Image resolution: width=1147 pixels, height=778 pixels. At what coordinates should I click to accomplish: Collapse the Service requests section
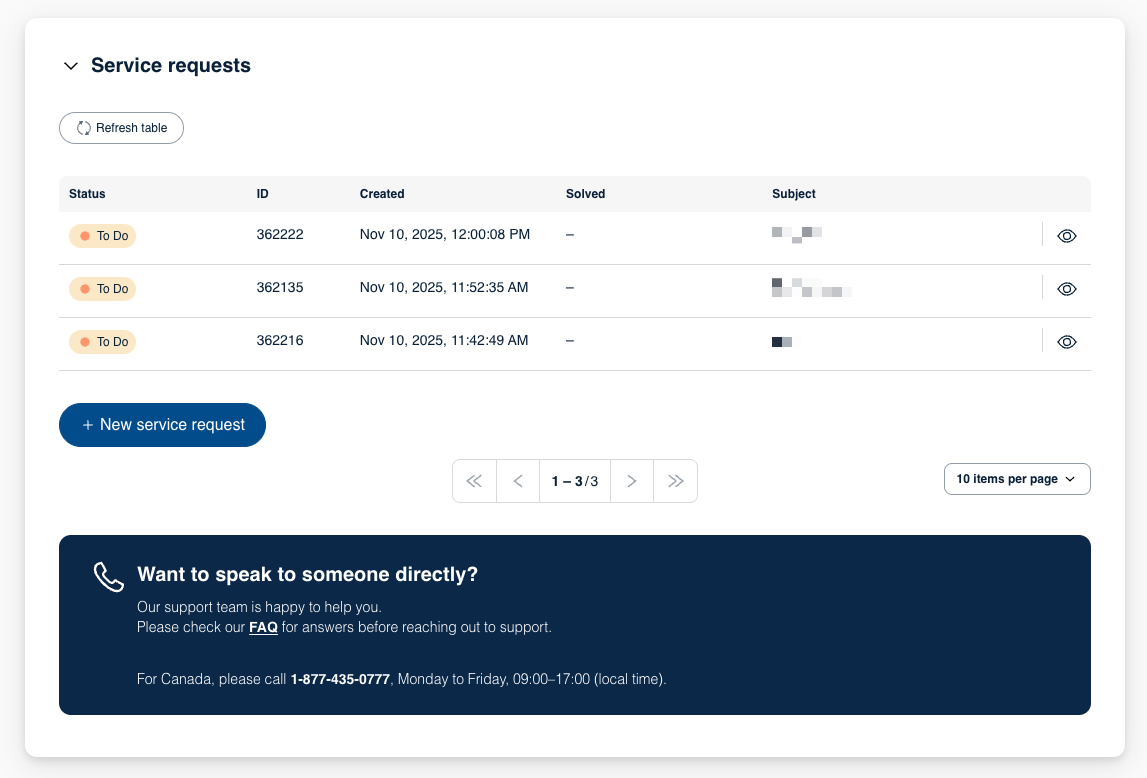click(70, 65)
